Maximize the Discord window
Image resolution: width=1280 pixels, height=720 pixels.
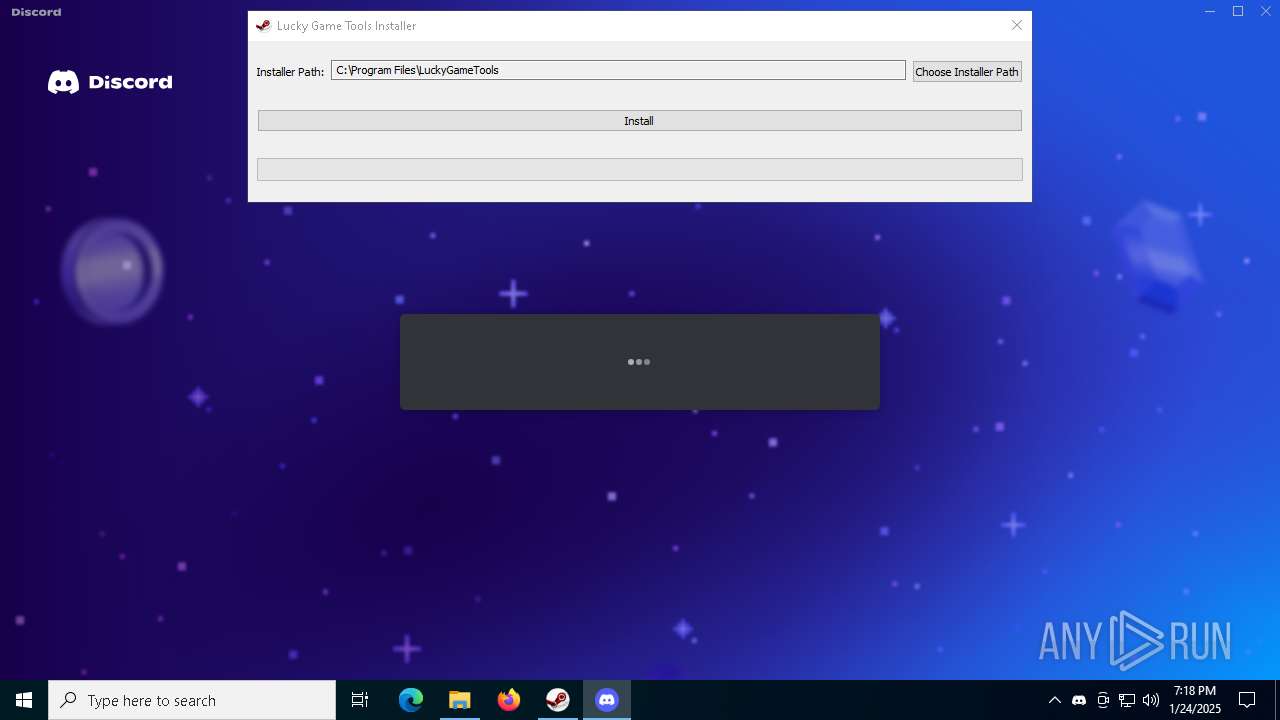(1238, 12)
